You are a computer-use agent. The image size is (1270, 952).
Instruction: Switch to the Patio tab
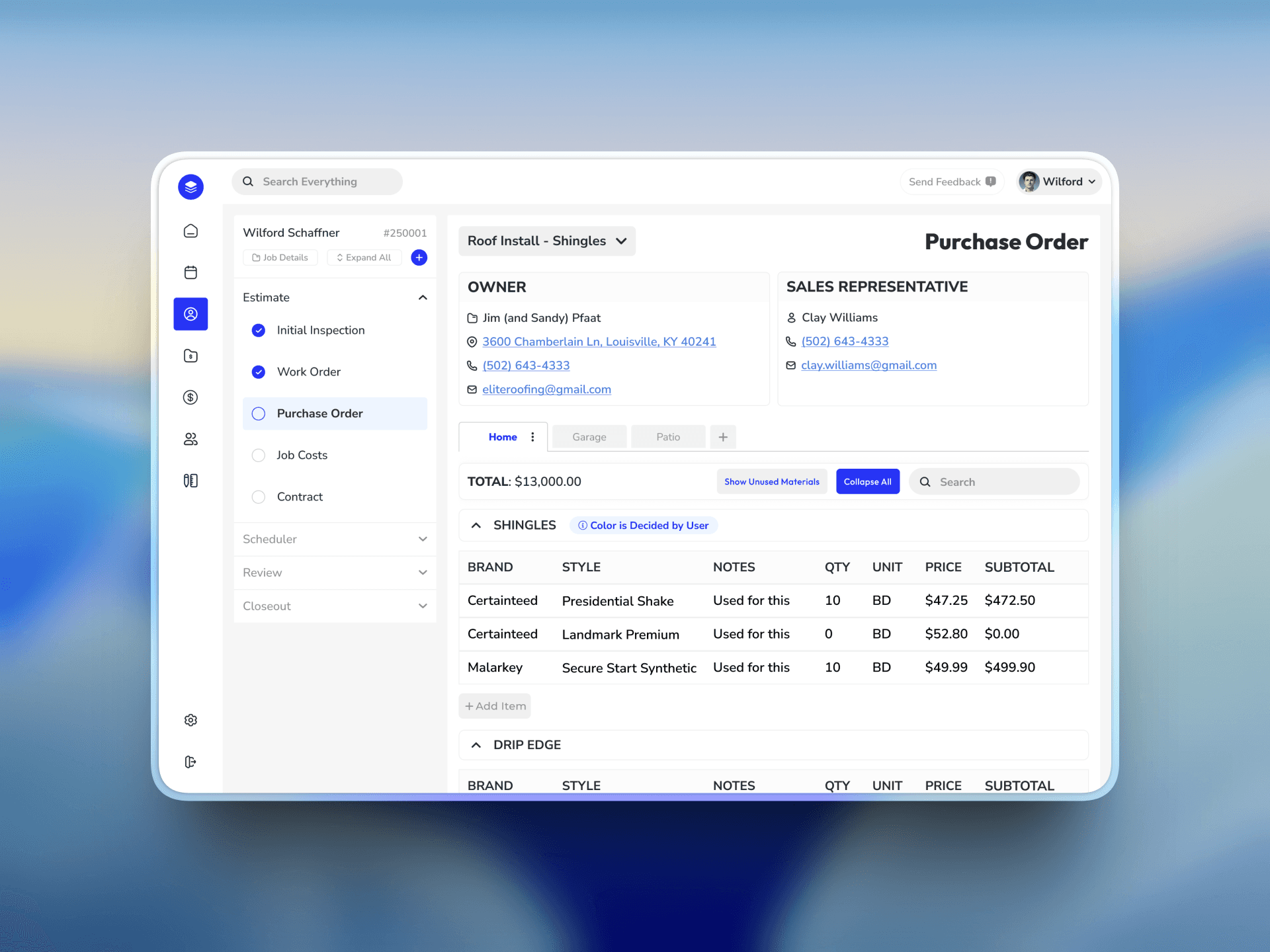[667, 437]
